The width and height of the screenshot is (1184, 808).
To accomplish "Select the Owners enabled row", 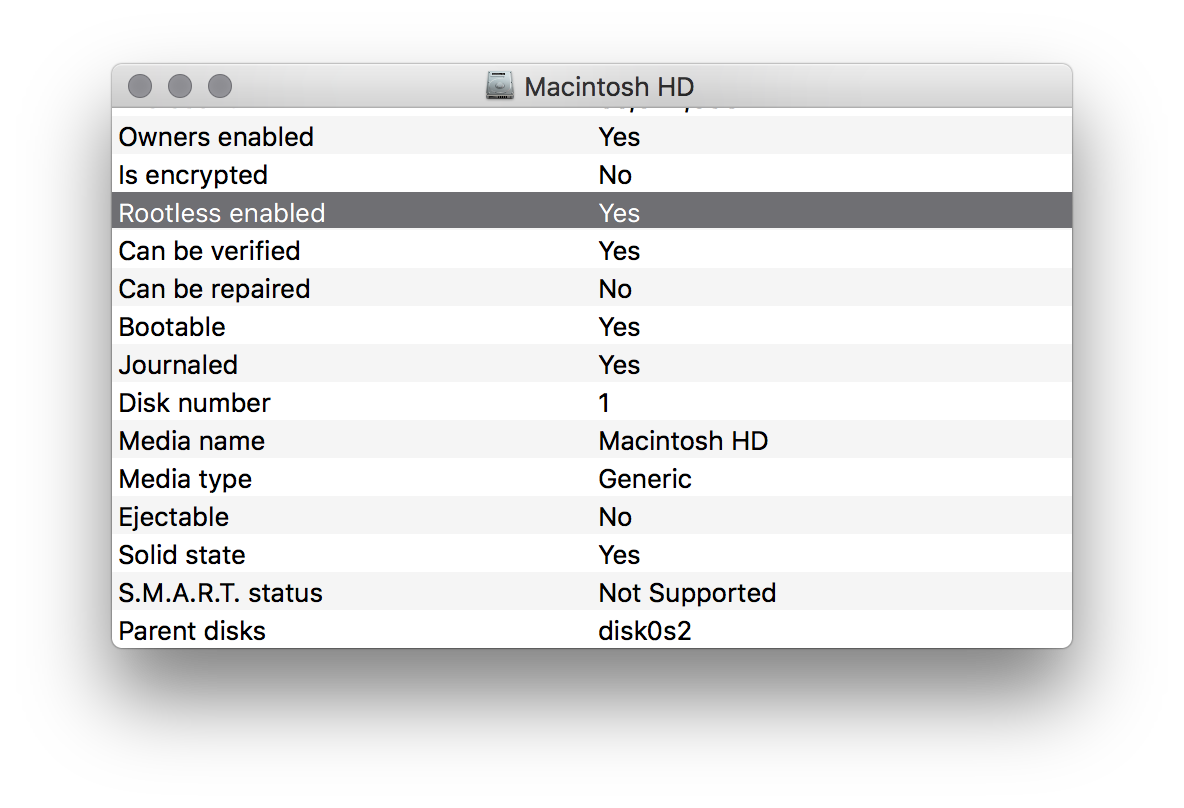I will (592, 137).
